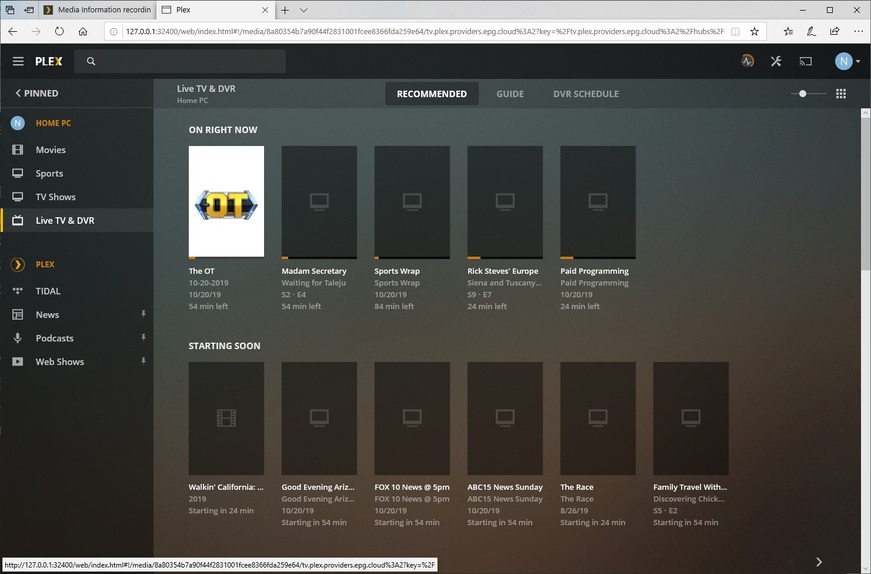Open browser Settings and more menu
Image resolution: width=871 pixels, height=574 pixels.
pos(858,32)
